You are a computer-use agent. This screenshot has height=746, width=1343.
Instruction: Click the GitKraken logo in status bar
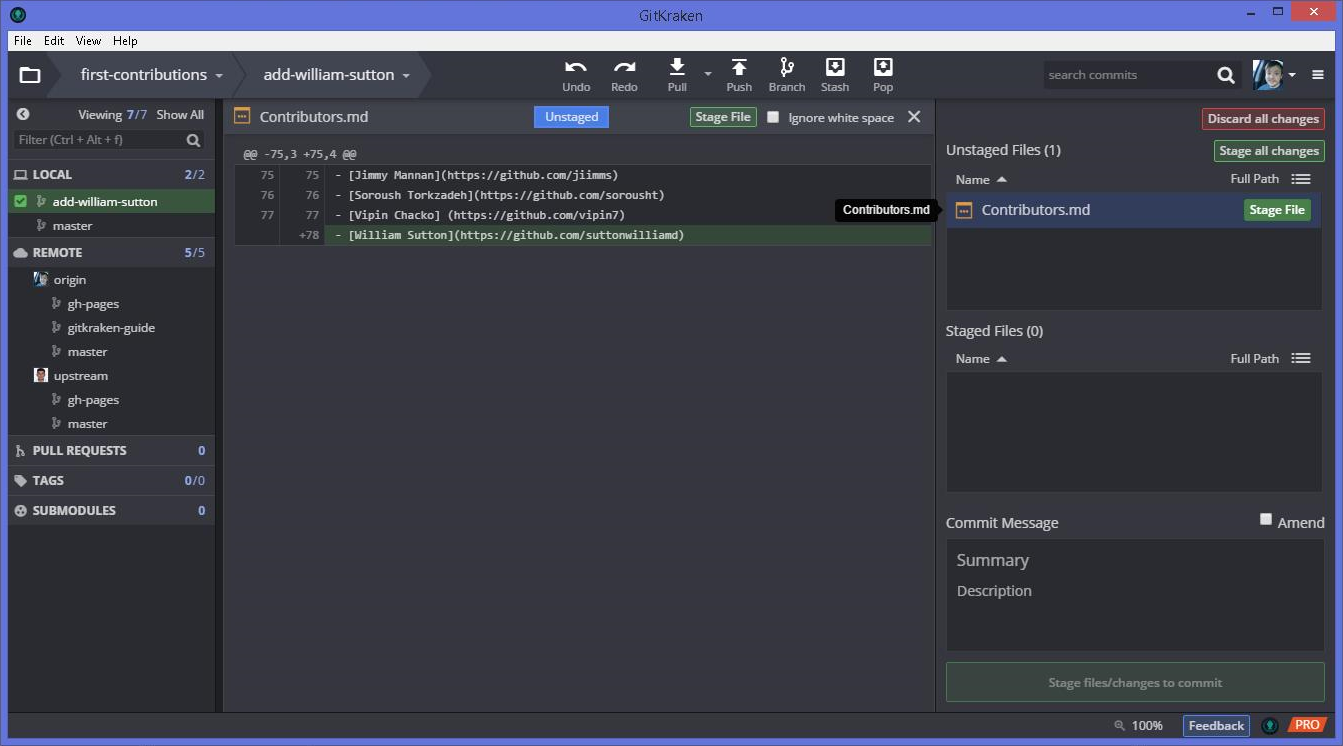tap(1270, 726)
